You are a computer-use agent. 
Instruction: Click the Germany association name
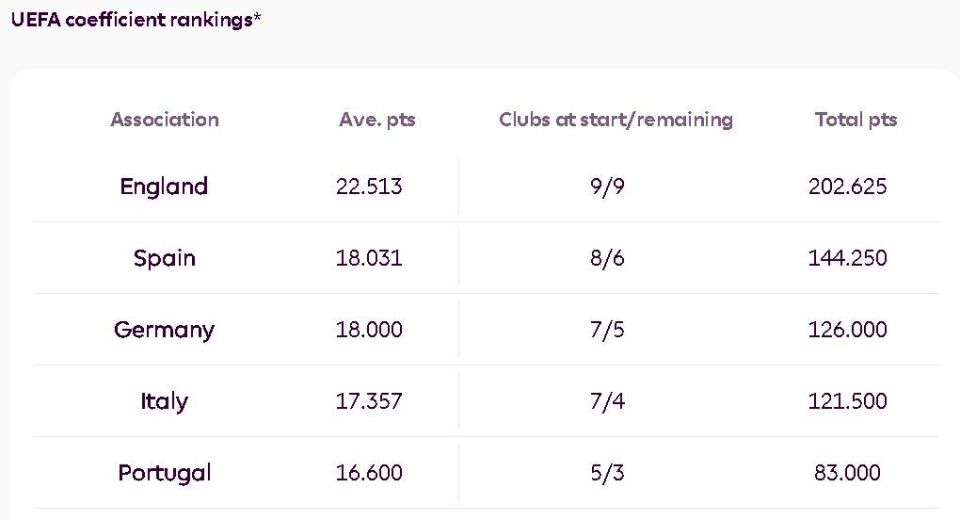(164, 330)
